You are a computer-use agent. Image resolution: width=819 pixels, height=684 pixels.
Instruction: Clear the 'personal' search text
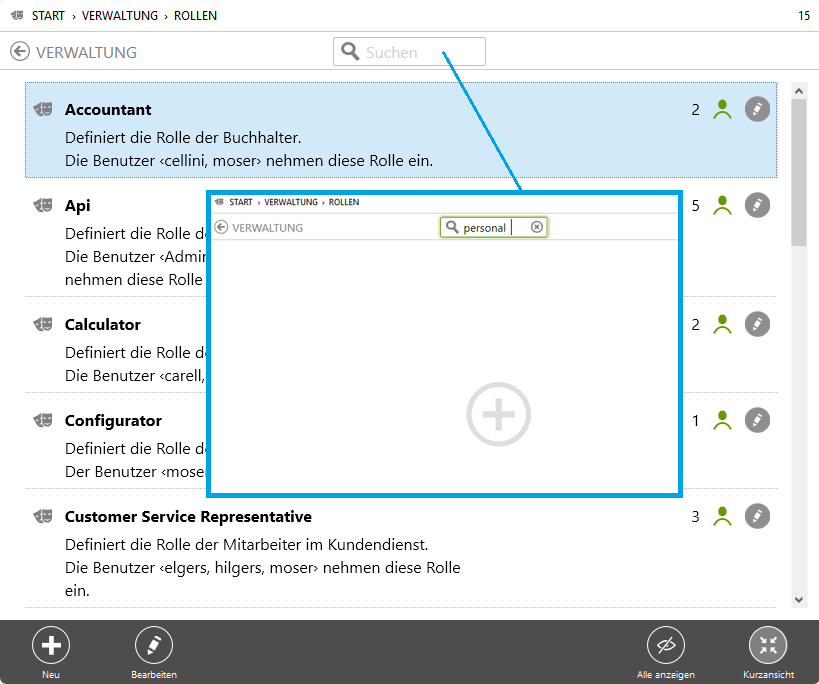coord(537,228)
